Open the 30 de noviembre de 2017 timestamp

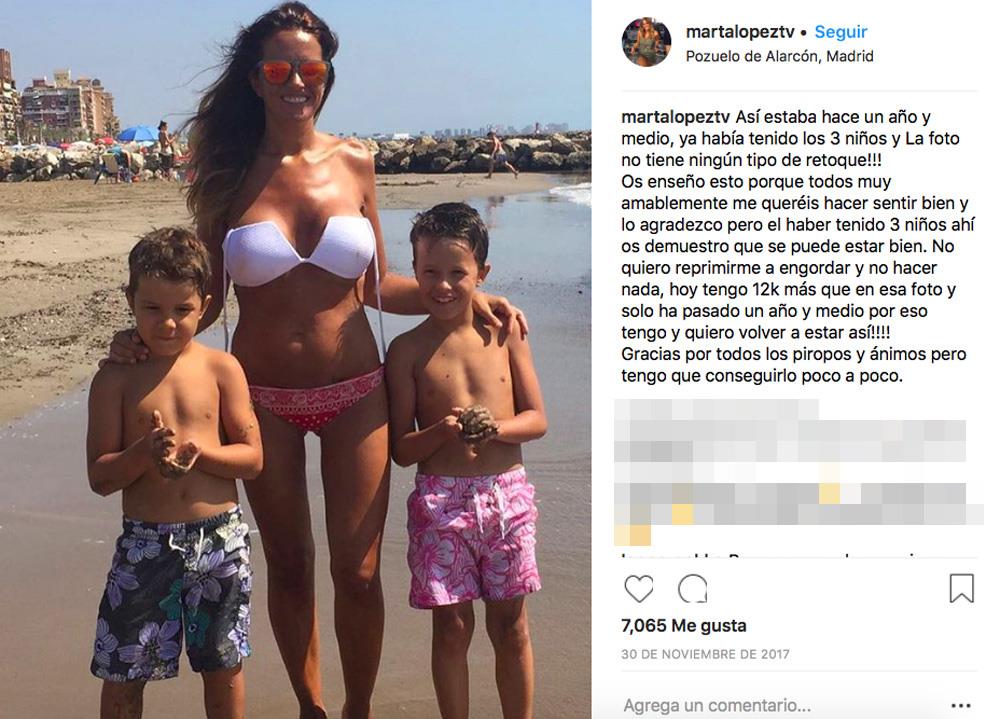click(x=705, y=654)
